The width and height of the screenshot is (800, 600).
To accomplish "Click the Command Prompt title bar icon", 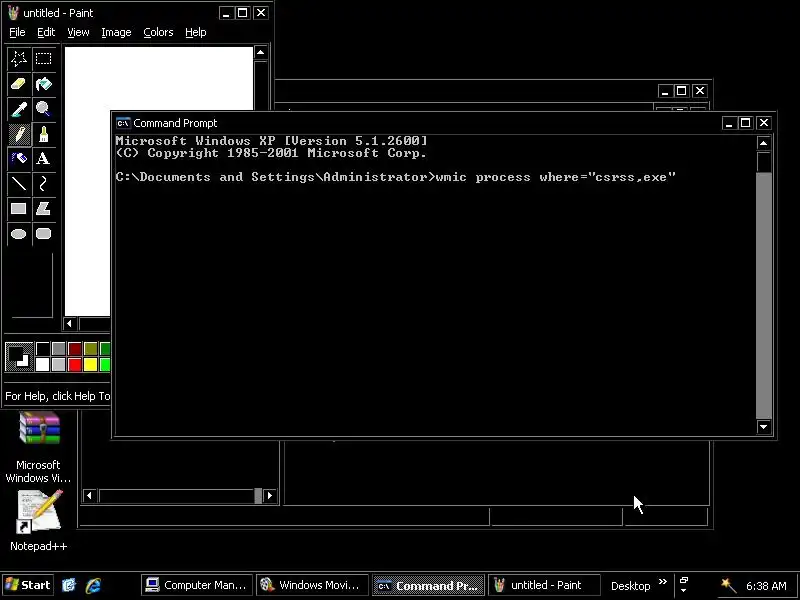I will click(x=123, y=123).
